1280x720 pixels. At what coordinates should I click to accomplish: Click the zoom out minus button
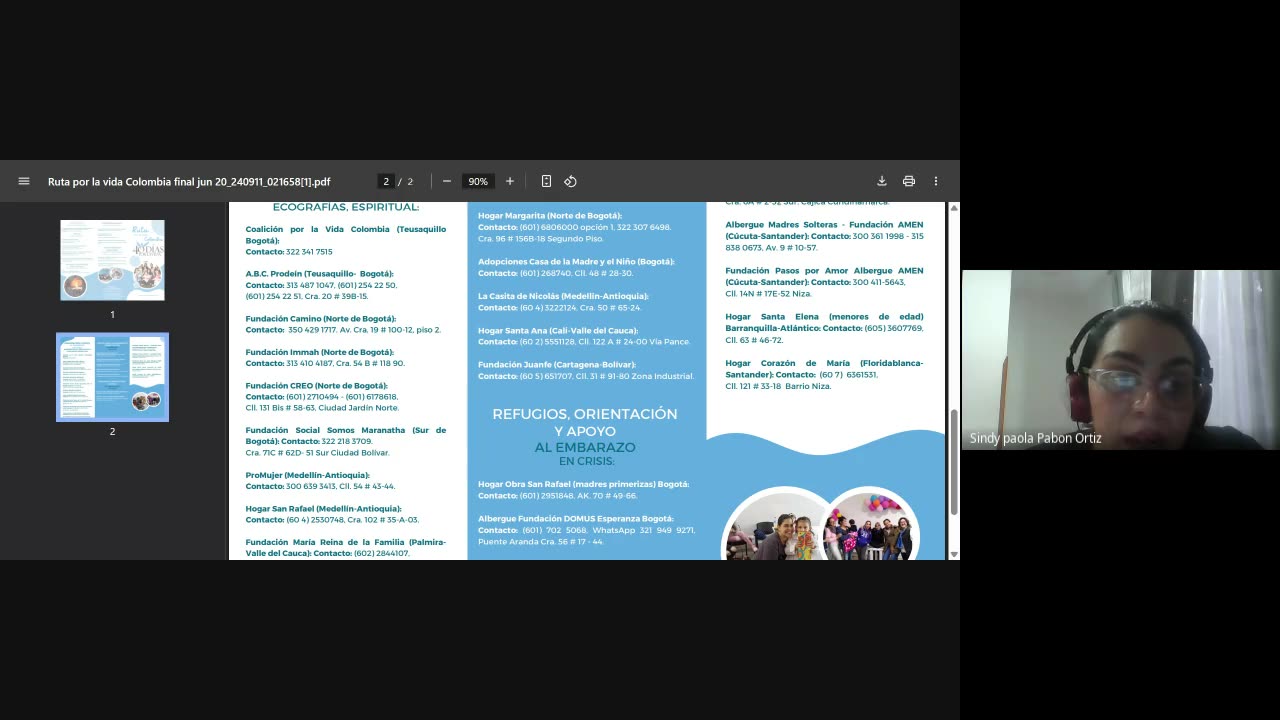447,181
